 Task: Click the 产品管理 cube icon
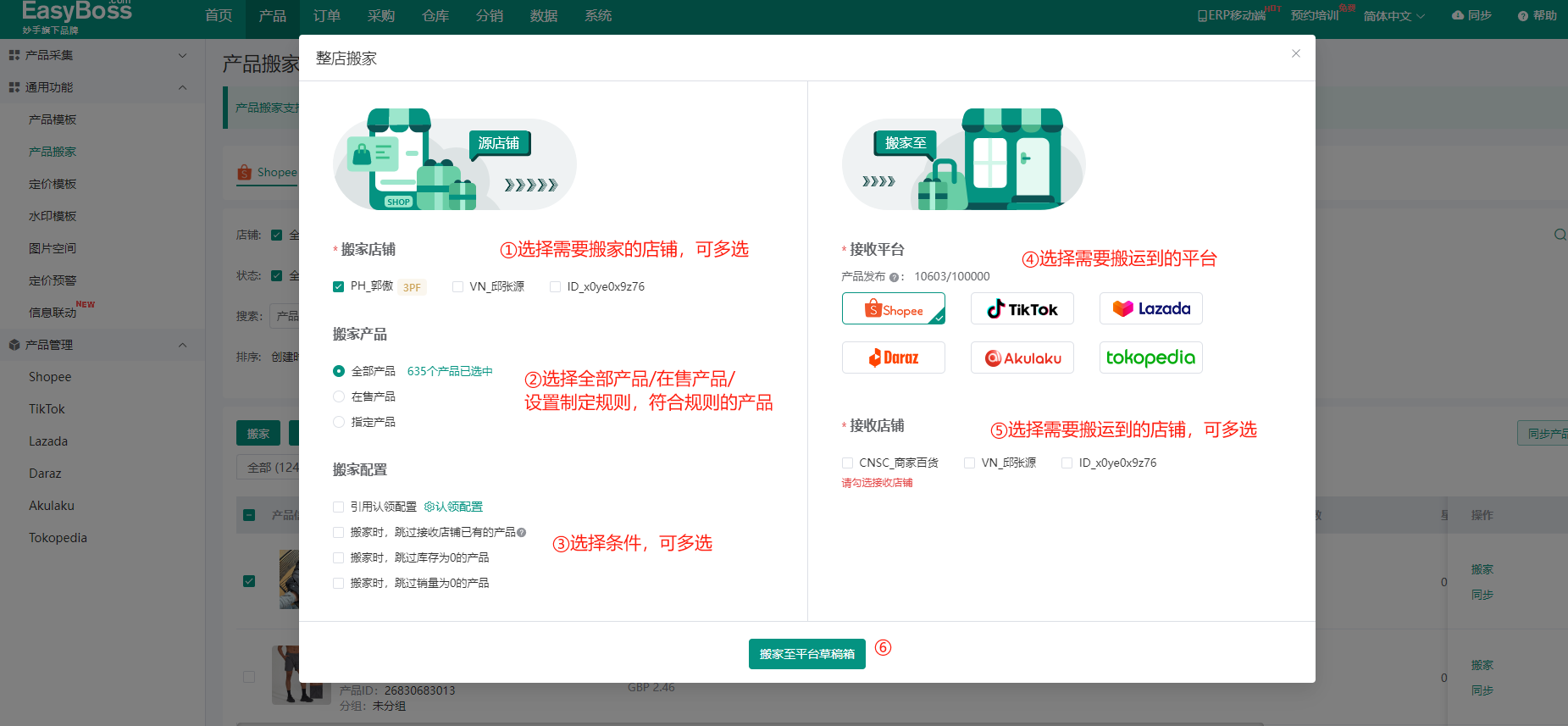[14, 345]
